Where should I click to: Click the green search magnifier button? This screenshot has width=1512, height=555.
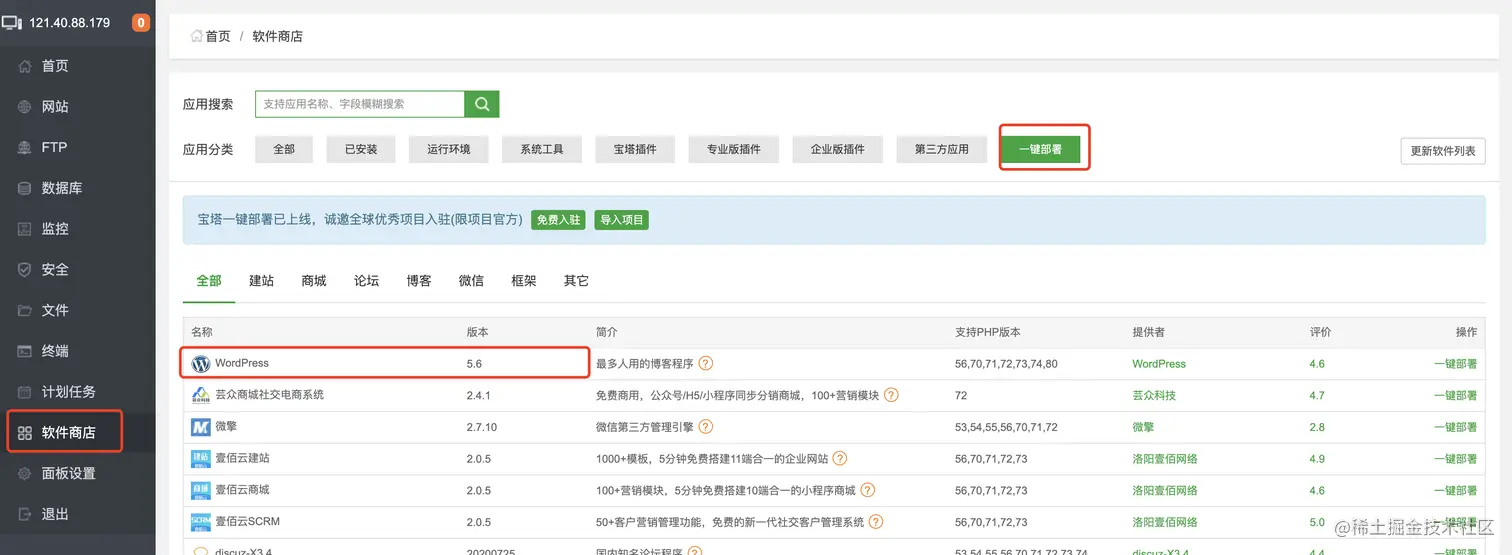(482, 104)
